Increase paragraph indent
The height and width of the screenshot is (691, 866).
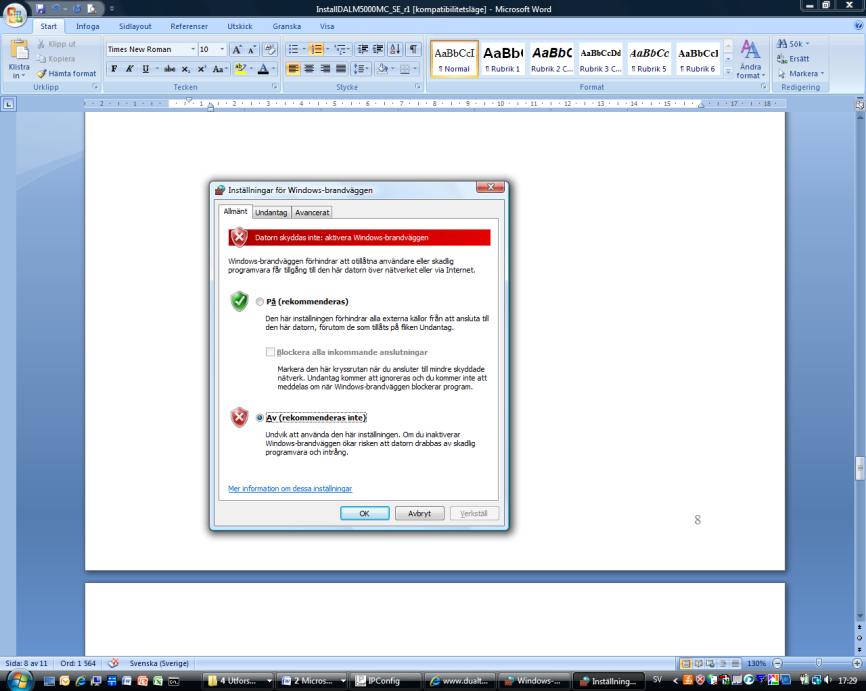(378, 50)
